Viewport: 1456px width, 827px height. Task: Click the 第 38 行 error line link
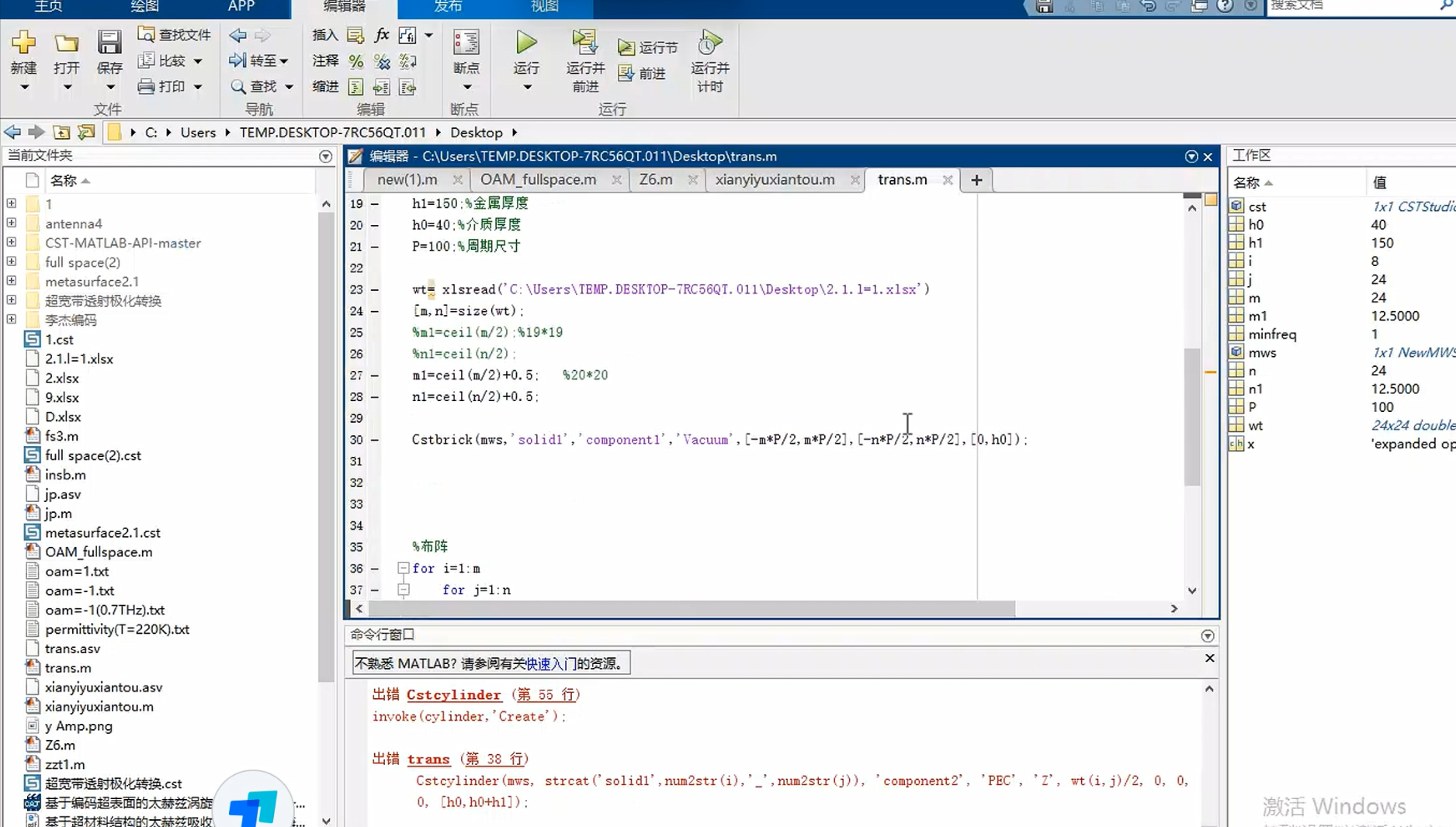(497, 760)
